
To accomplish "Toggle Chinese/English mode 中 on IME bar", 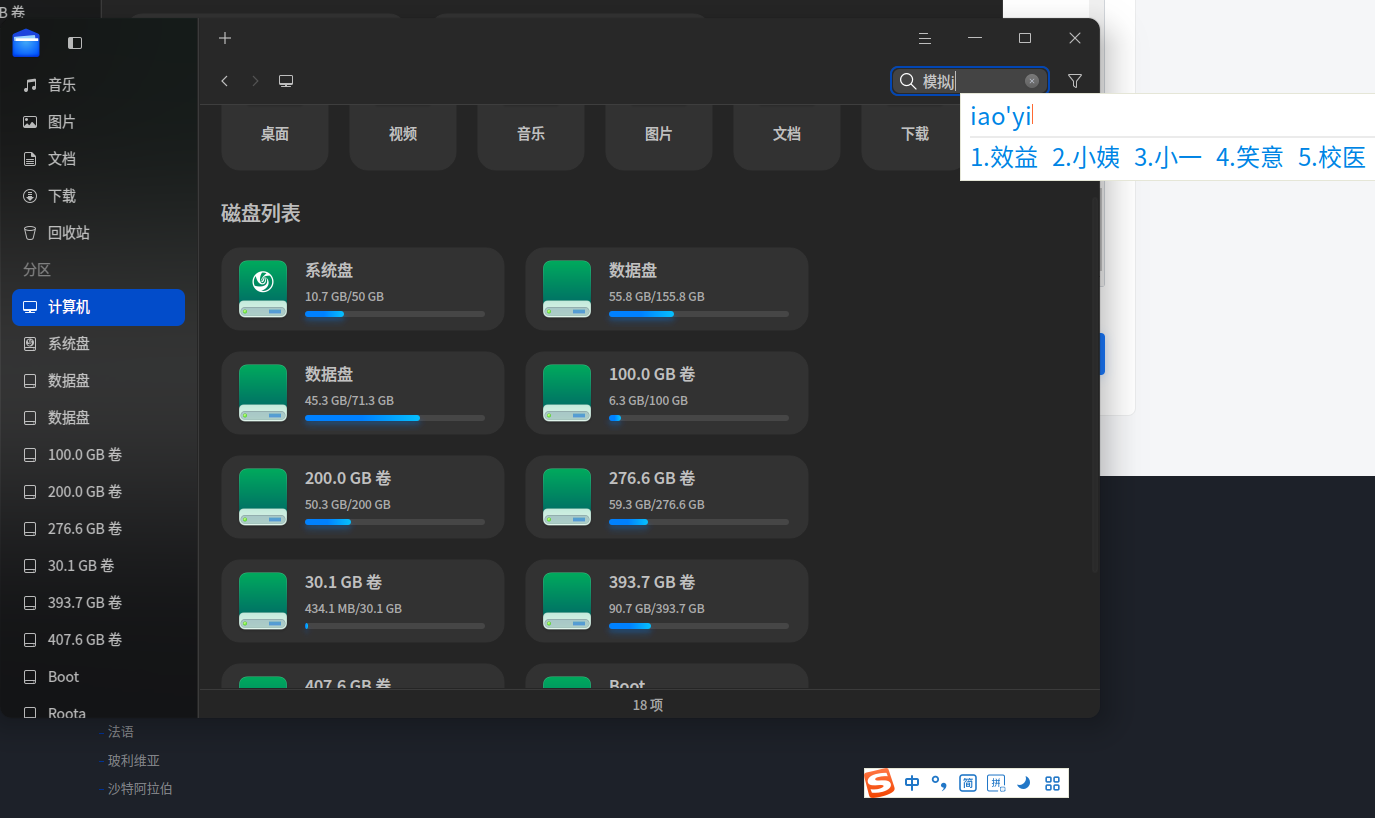I will 912,783.
